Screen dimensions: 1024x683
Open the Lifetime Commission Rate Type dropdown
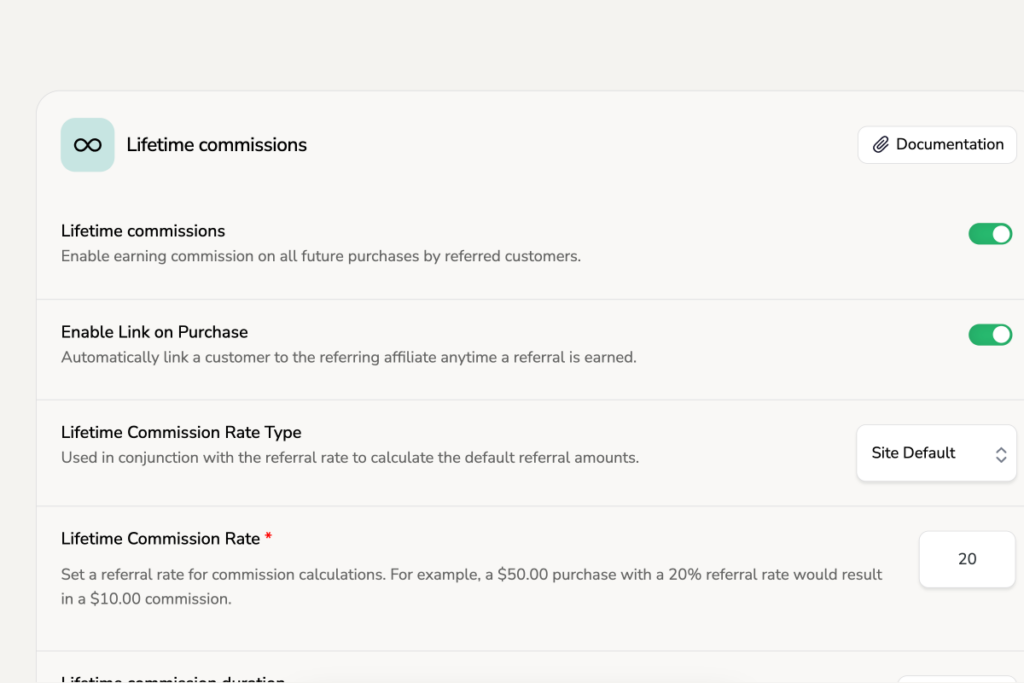936,453
